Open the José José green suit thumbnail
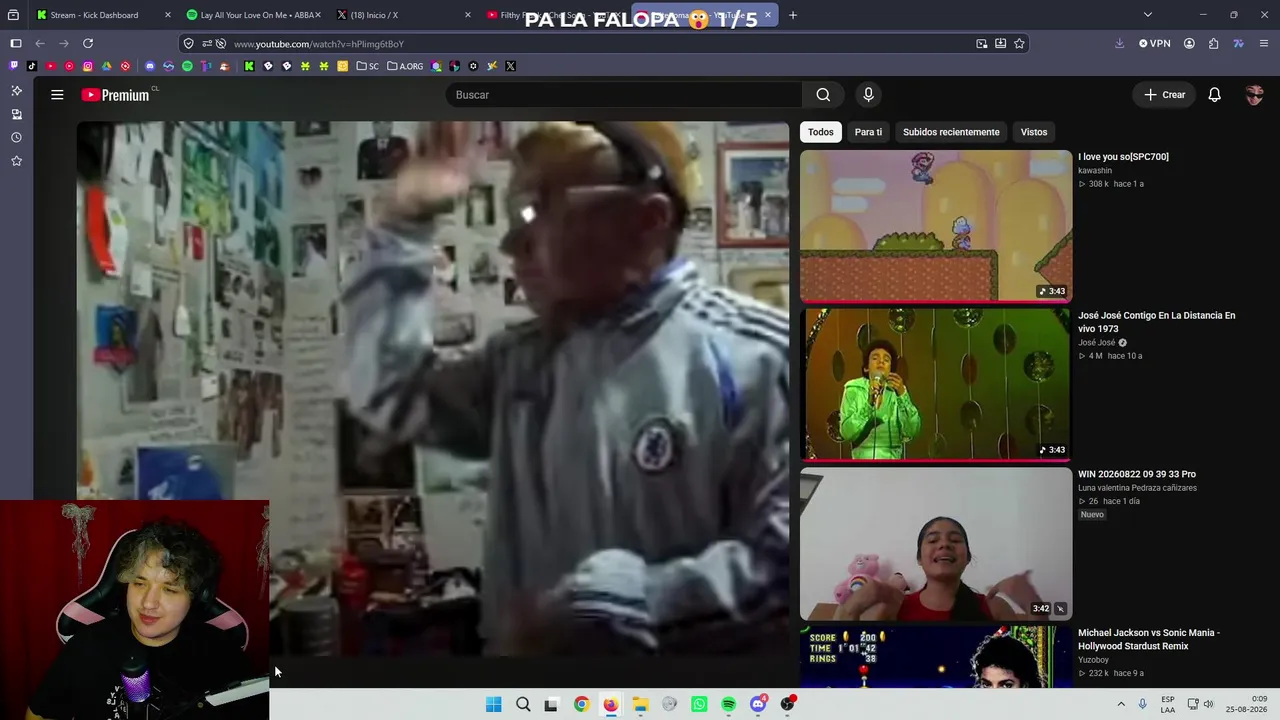Viewport: 1280px width, 720px height. click(936, 384)
